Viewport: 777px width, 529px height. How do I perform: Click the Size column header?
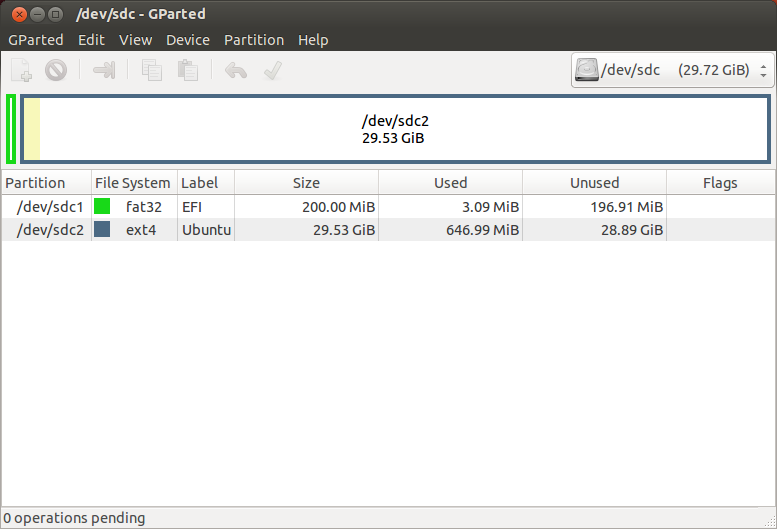pyautogui.click(x=306, y=183)
